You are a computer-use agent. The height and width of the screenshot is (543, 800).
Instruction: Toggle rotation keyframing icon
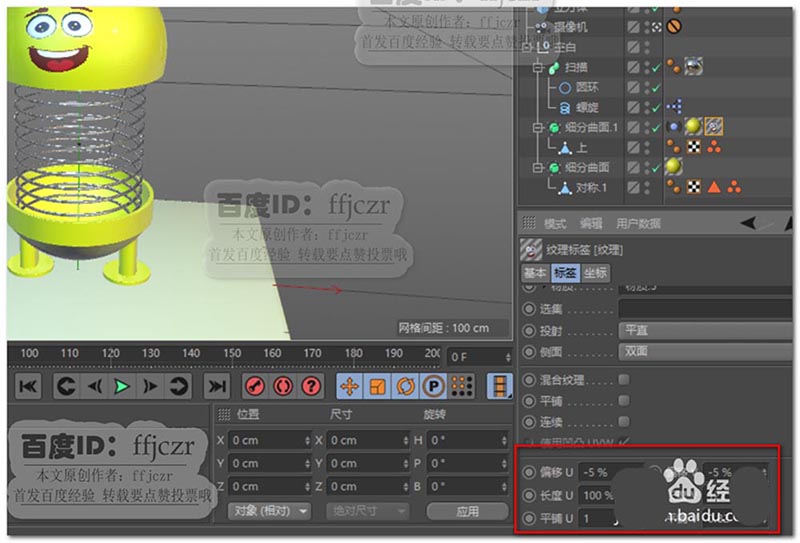pos(406,386)
